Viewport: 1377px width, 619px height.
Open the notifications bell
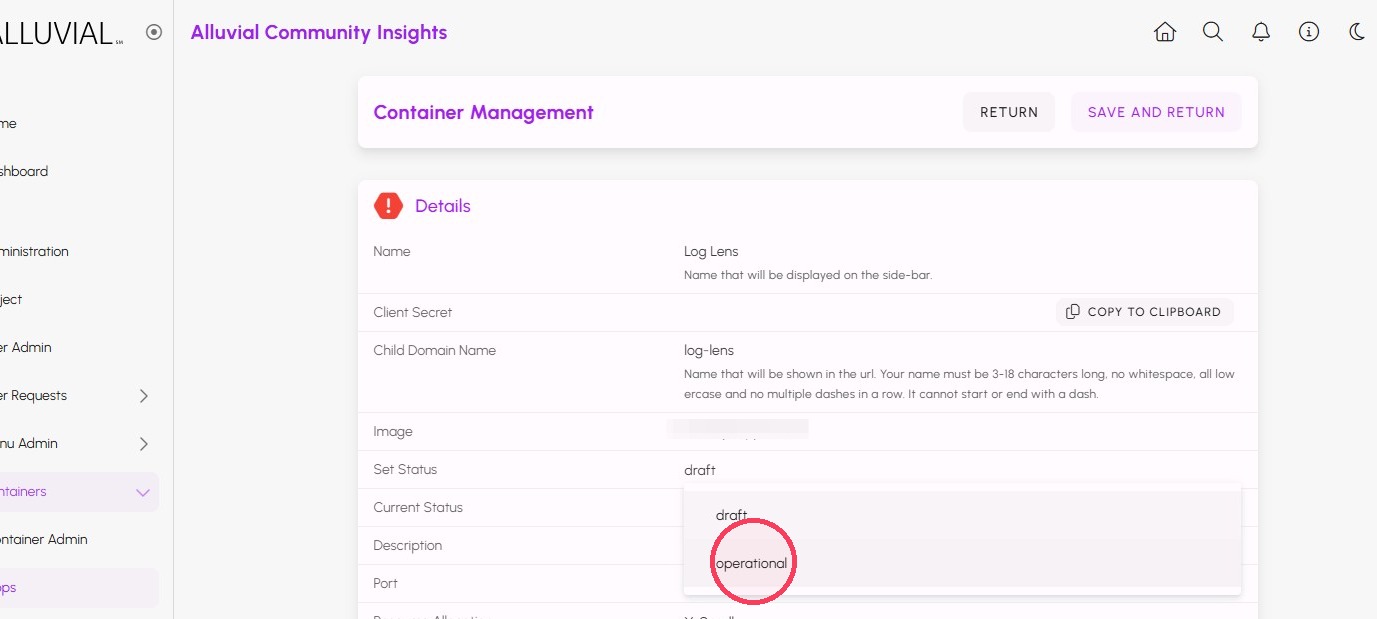point(1261,32)
